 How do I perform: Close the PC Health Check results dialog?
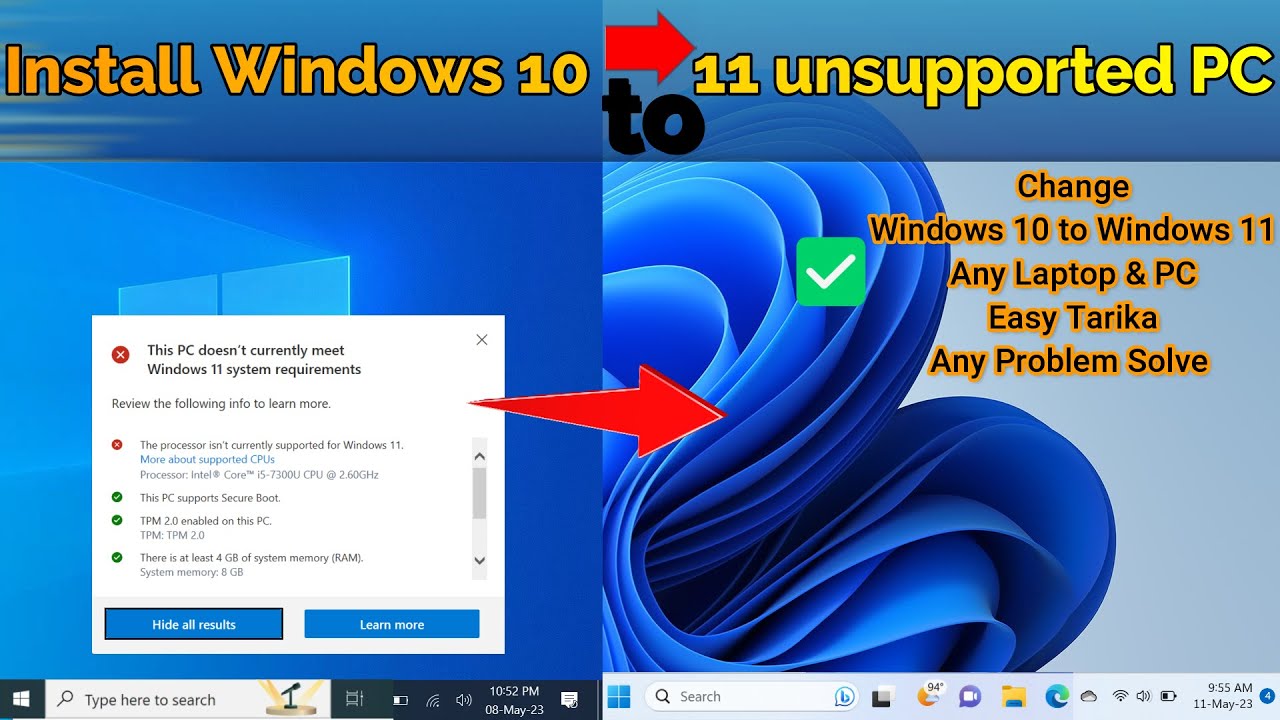point(482,340)
